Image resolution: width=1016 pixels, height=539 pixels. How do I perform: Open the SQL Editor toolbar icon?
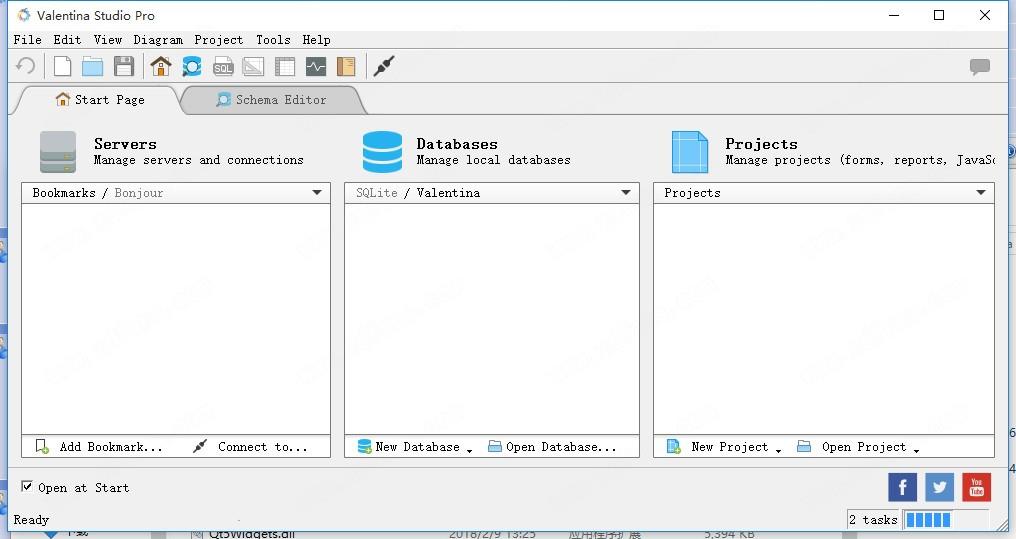pos(223,66)
